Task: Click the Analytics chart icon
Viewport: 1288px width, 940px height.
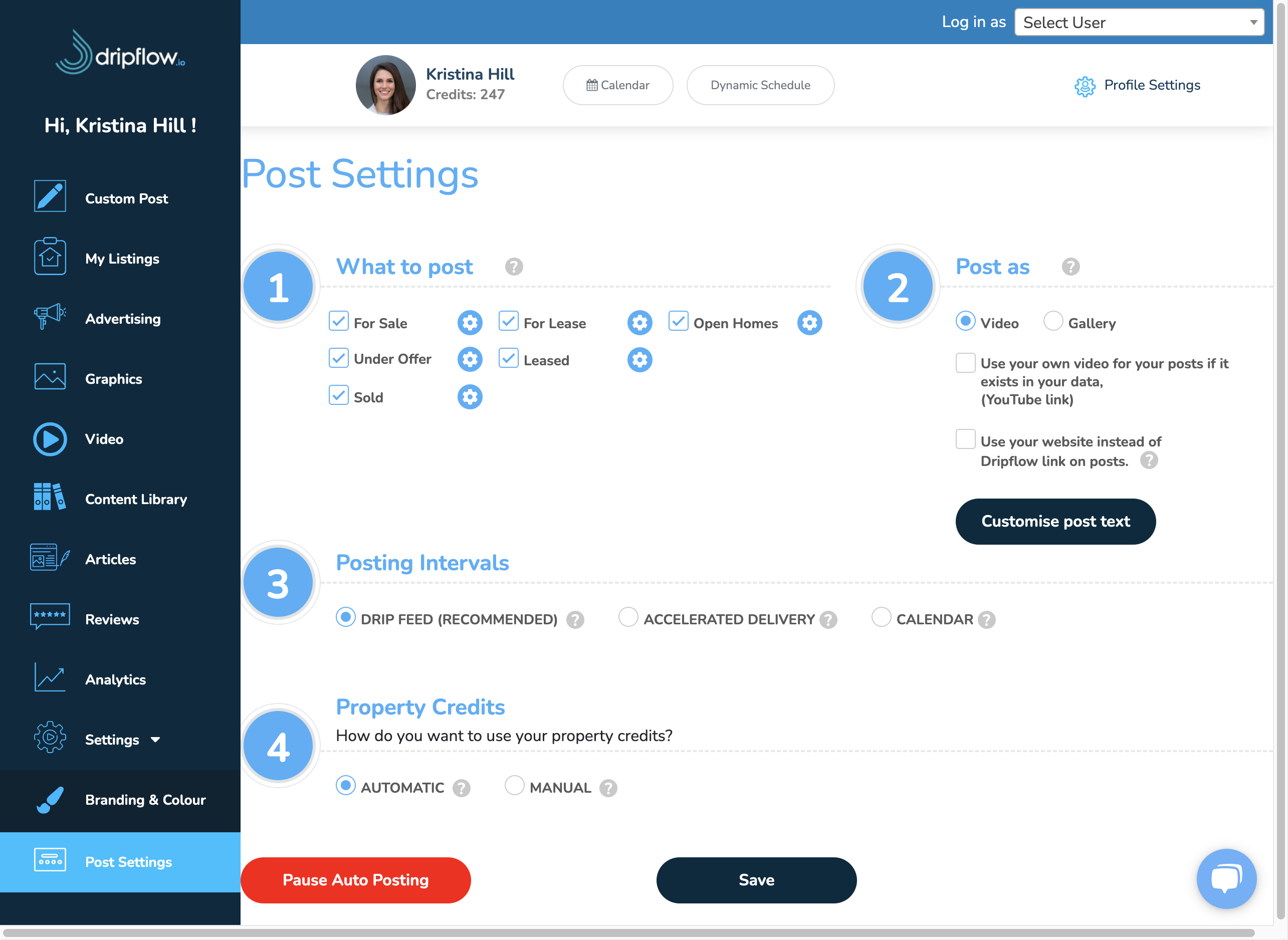Action: pyautogui.click(x=50, y=677)
